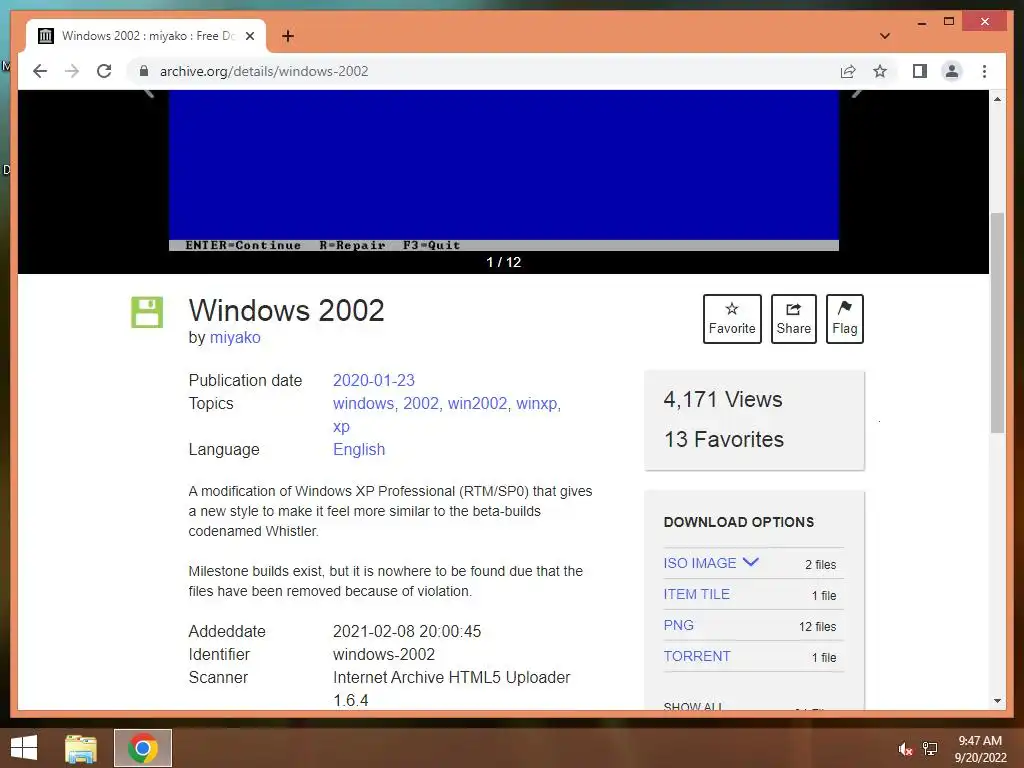Add item to Favorites
This screenshot has height=768, width=1024.
coord(732,319)
